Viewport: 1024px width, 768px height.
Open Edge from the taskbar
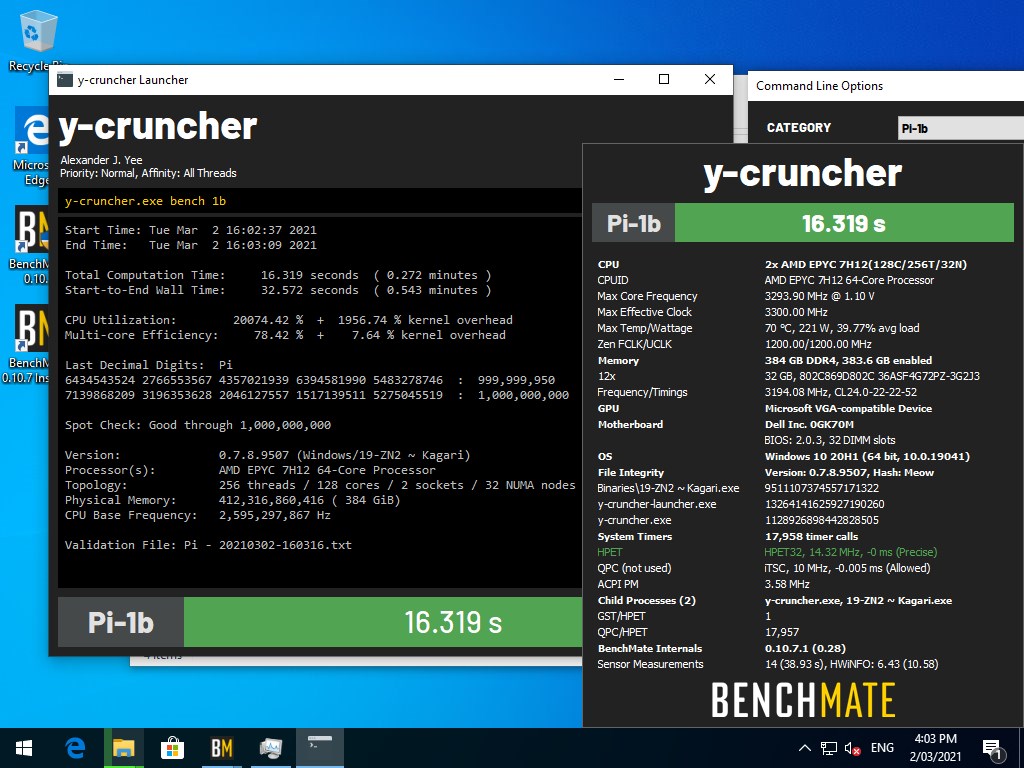75,748
